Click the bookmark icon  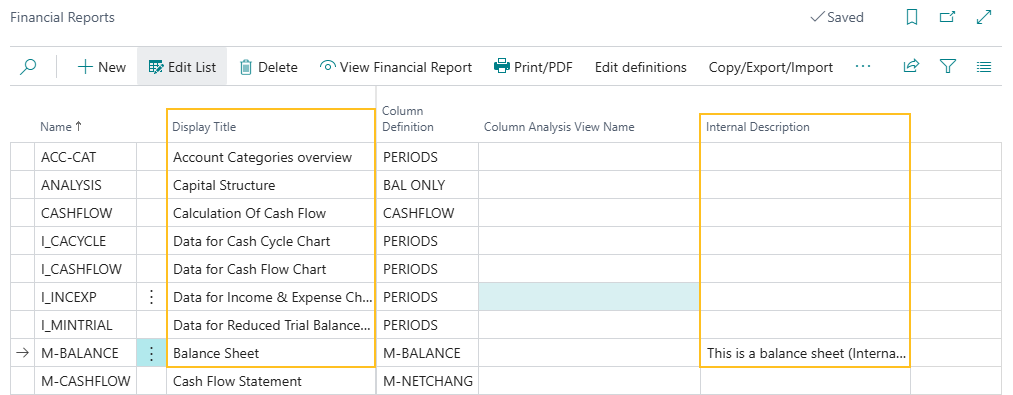[x=912, y=17]
